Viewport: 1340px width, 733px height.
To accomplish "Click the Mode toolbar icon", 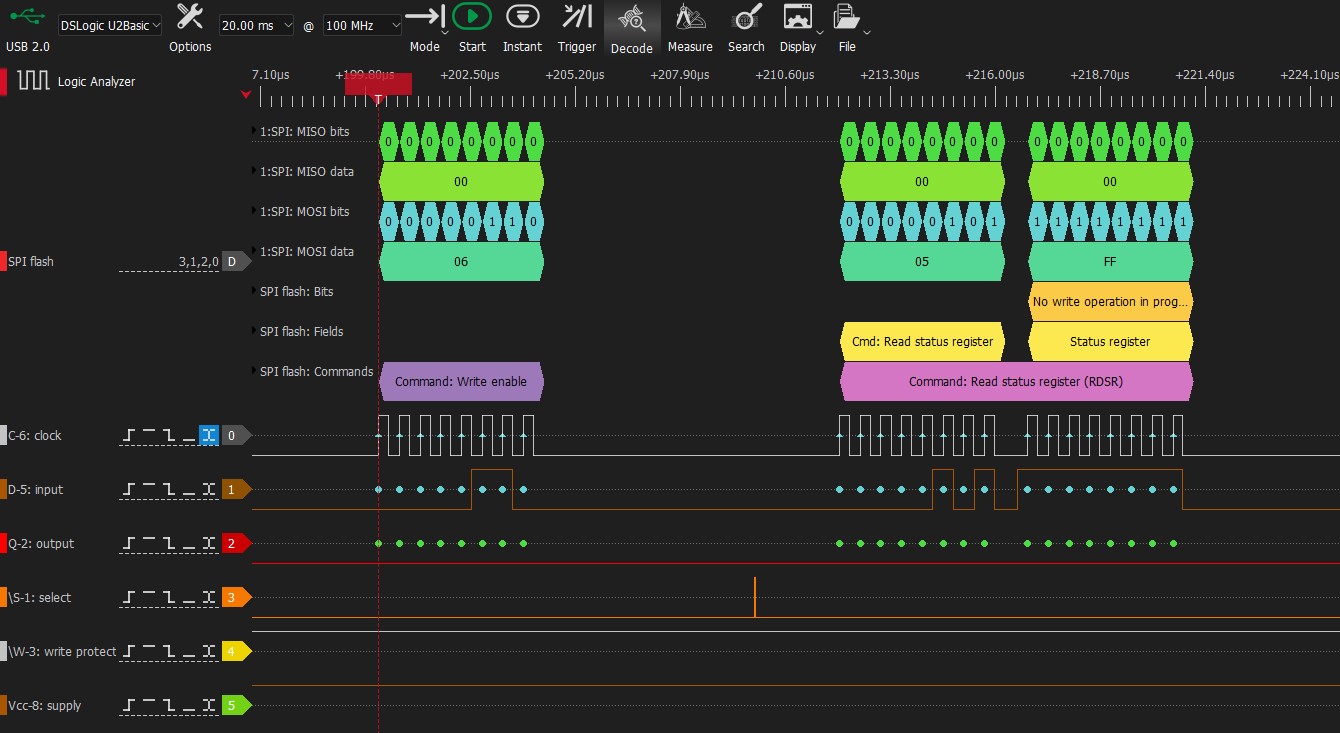I will point(425,17).
